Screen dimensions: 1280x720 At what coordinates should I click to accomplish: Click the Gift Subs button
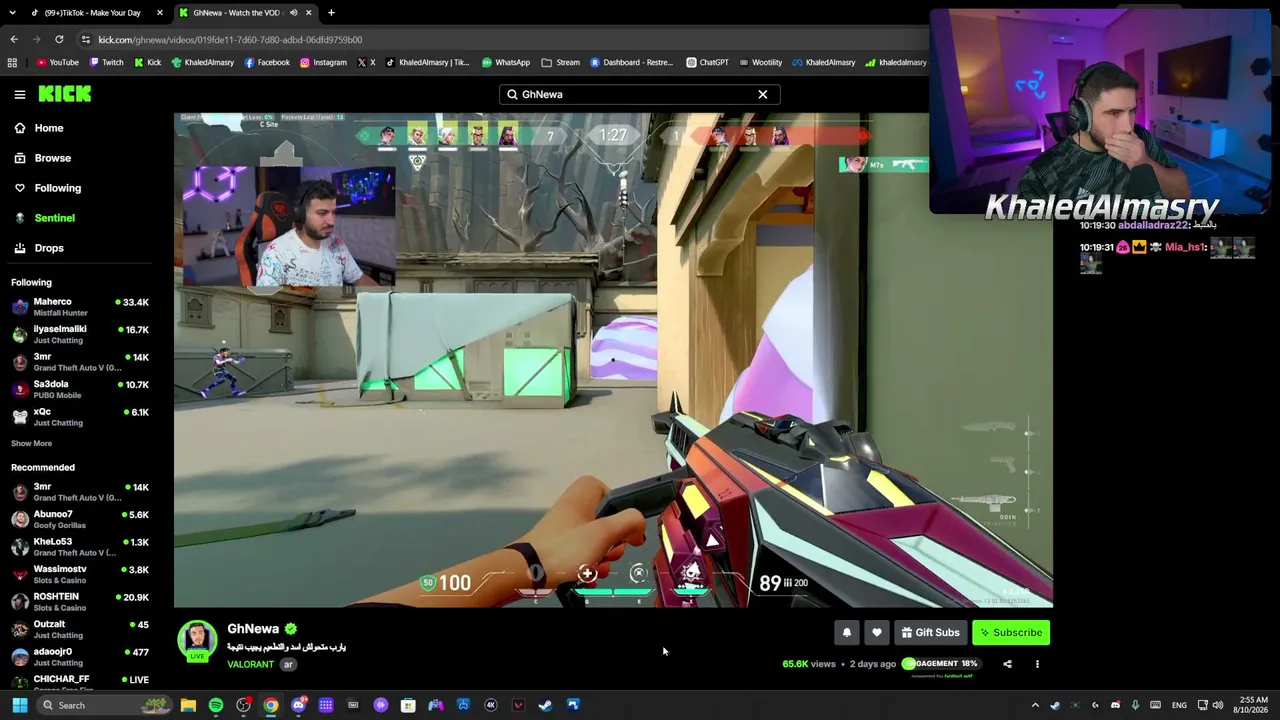tap(930, 632)
